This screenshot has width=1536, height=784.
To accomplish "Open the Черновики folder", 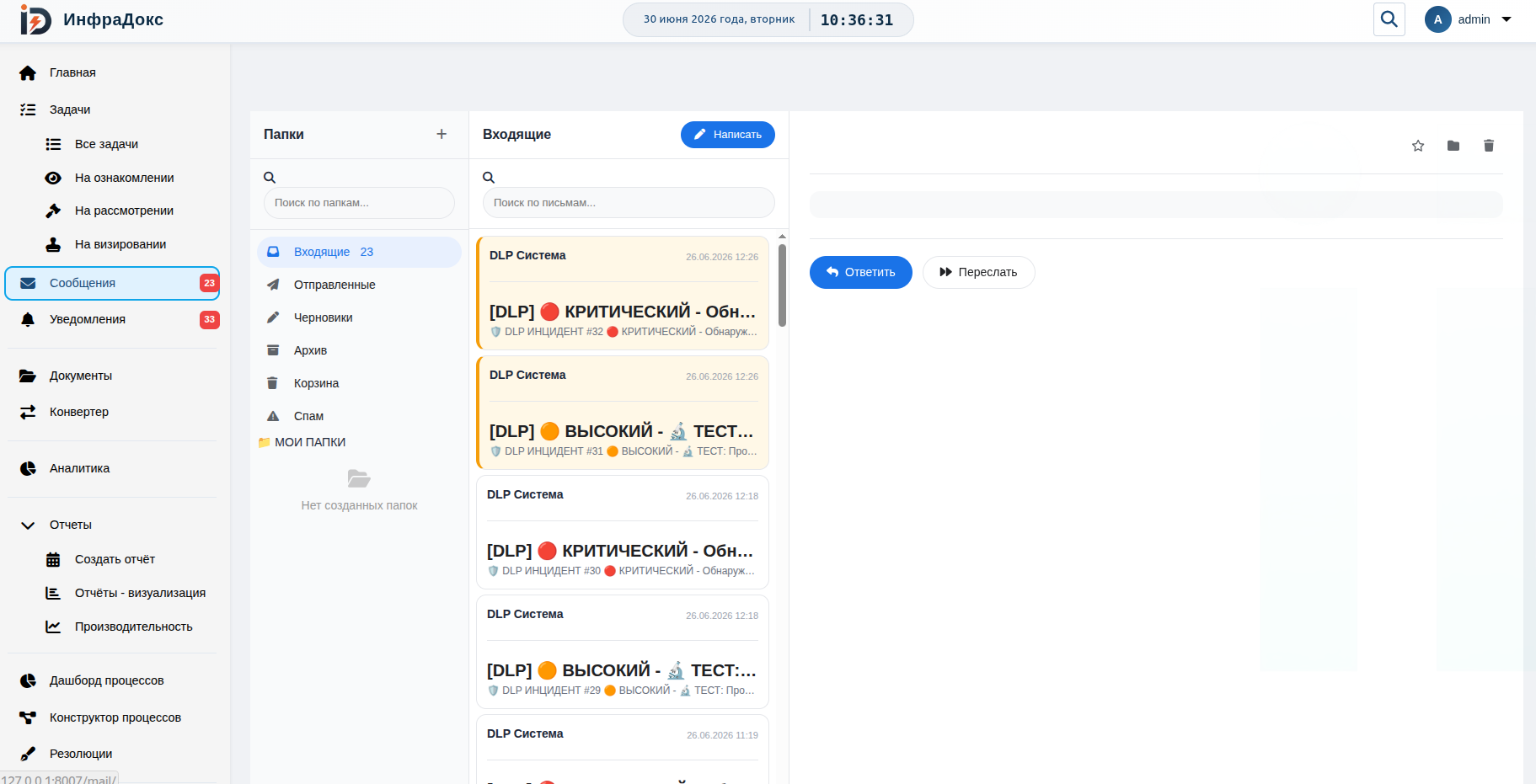I will point(359,317).
